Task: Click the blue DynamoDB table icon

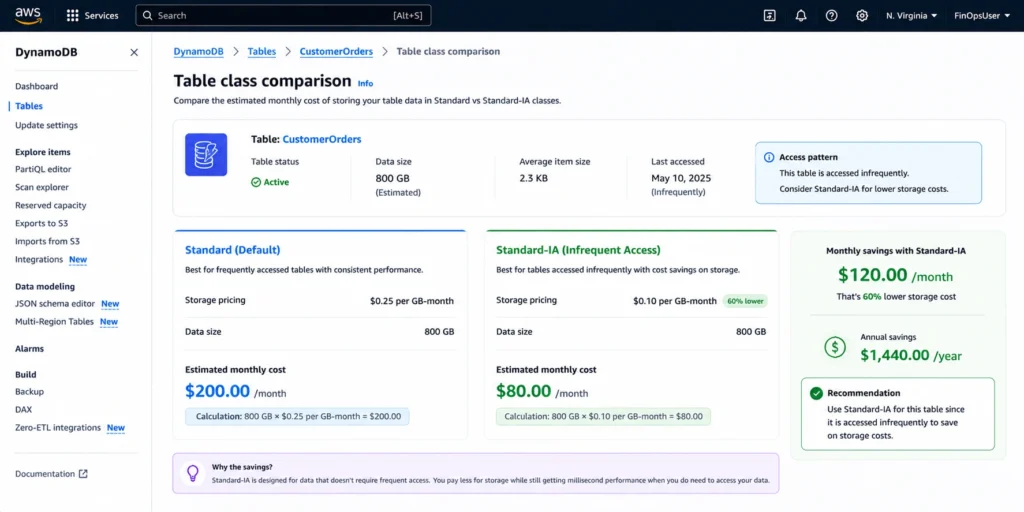Action: [x=206, y=155]
